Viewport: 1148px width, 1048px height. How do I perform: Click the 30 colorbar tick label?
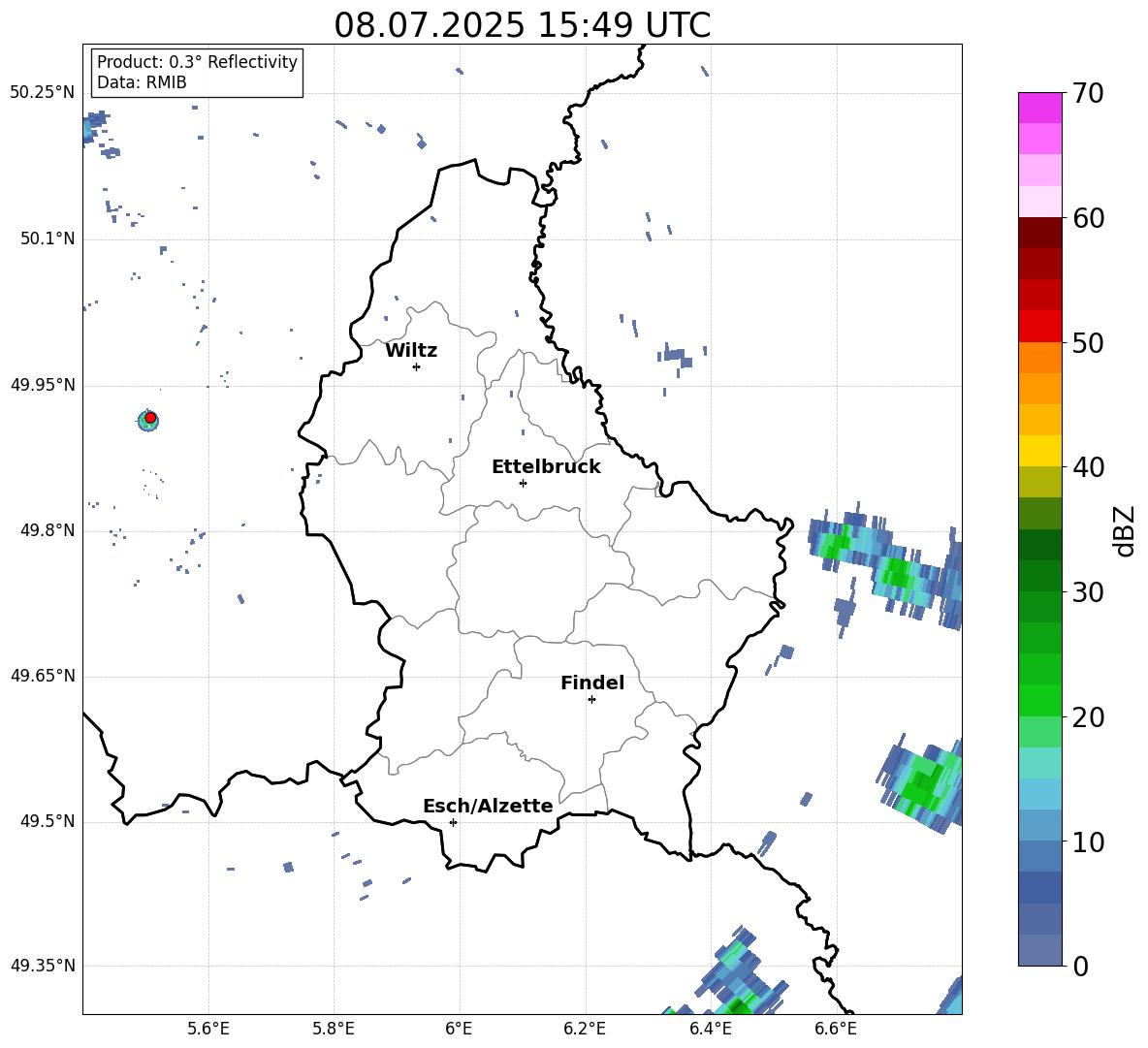[1087, 592]
